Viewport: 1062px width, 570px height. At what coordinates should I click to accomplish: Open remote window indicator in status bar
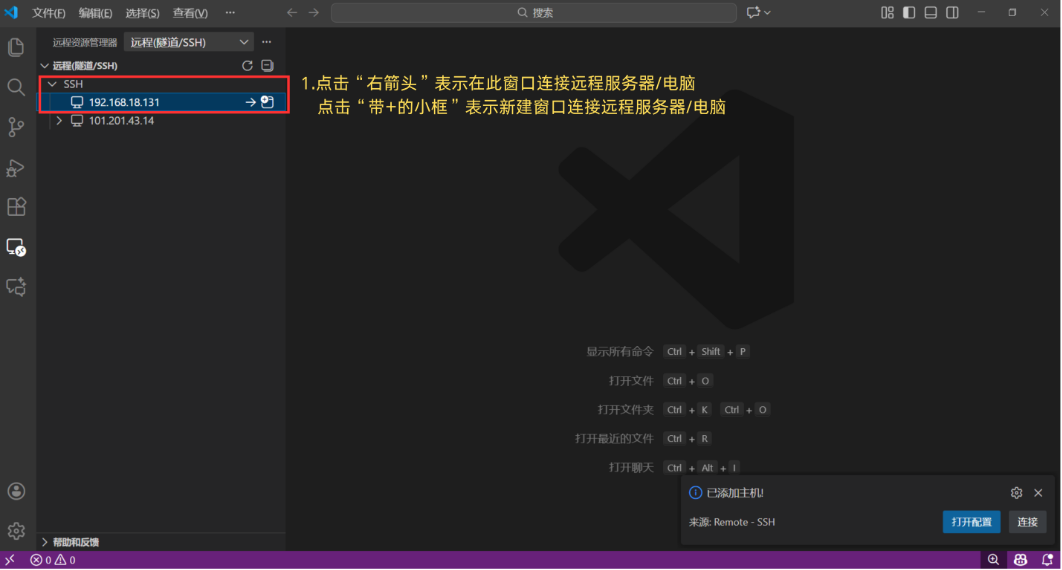pos(10,561)
